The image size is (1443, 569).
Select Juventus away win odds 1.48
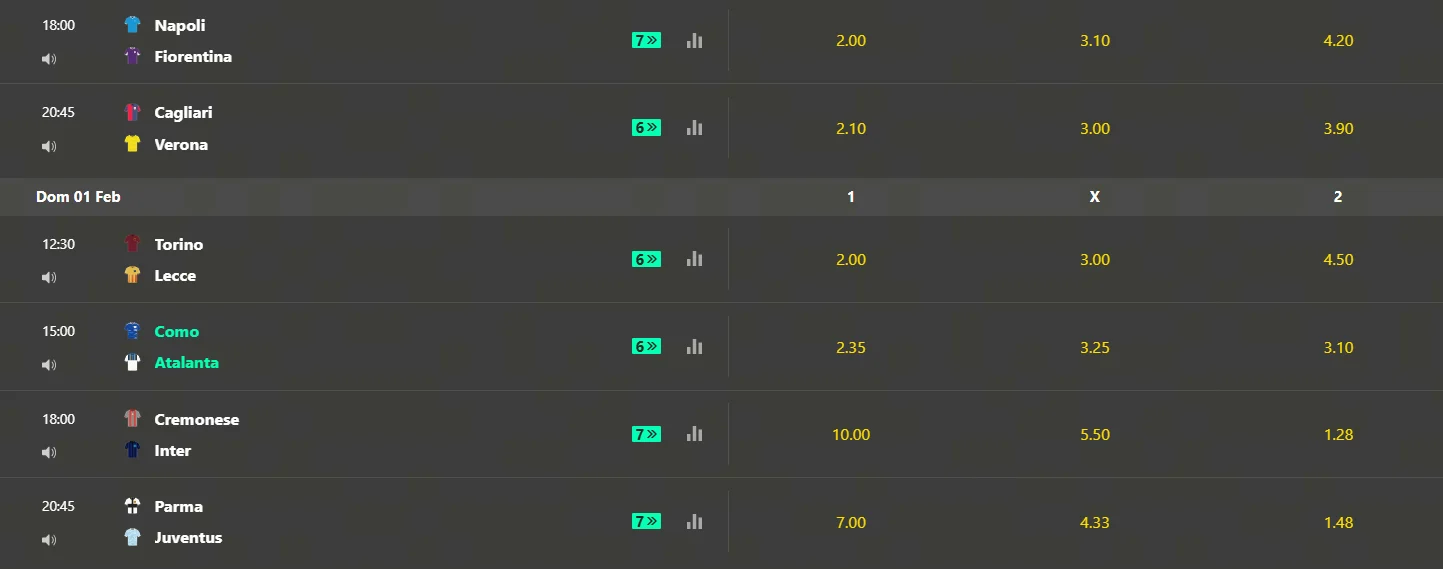point(1337,523)
